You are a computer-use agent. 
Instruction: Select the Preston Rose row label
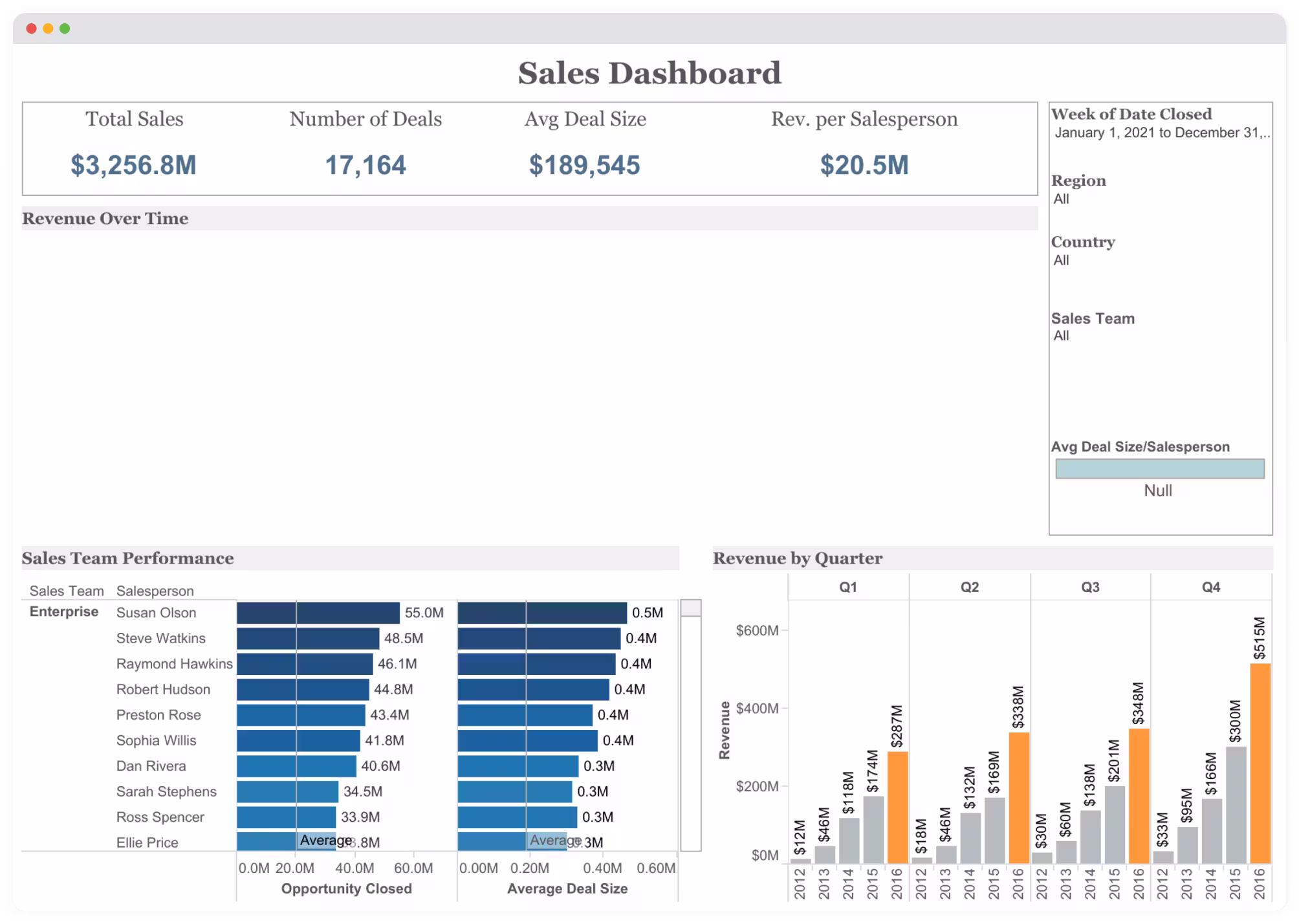click(x=158, y=715)
